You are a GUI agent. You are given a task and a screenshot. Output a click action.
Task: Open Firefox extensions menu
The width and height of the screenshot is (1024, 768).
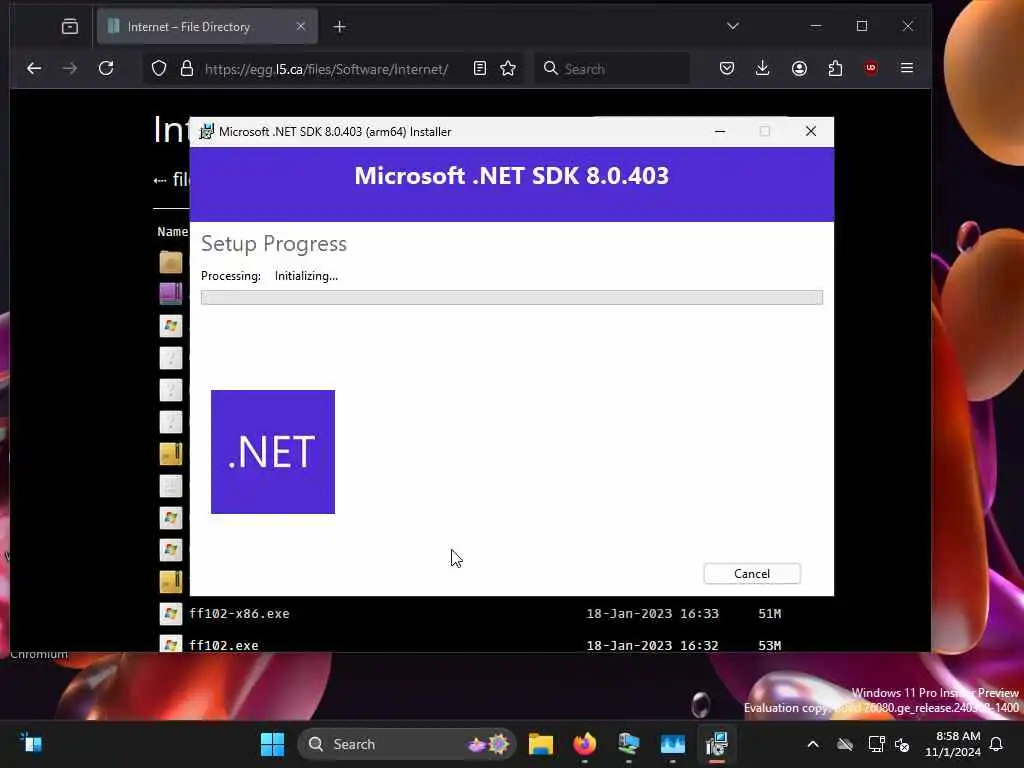pyautogui.click(x=835, y=69)
